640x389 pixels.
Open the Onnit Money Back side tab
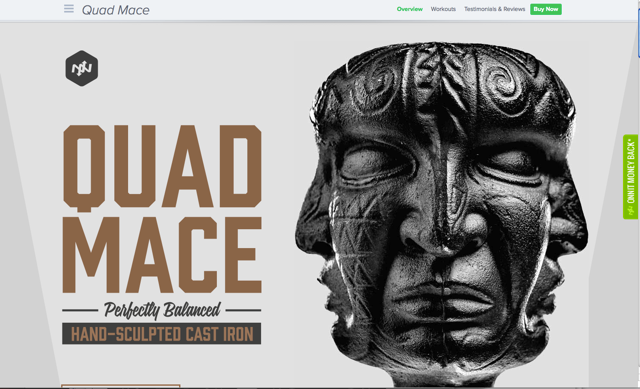coord(631,177)
